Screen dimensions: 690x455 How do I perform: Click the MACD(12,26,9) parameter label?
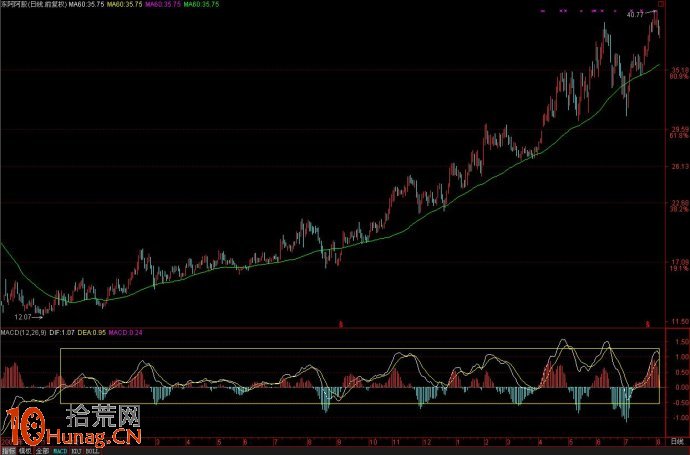23,331
